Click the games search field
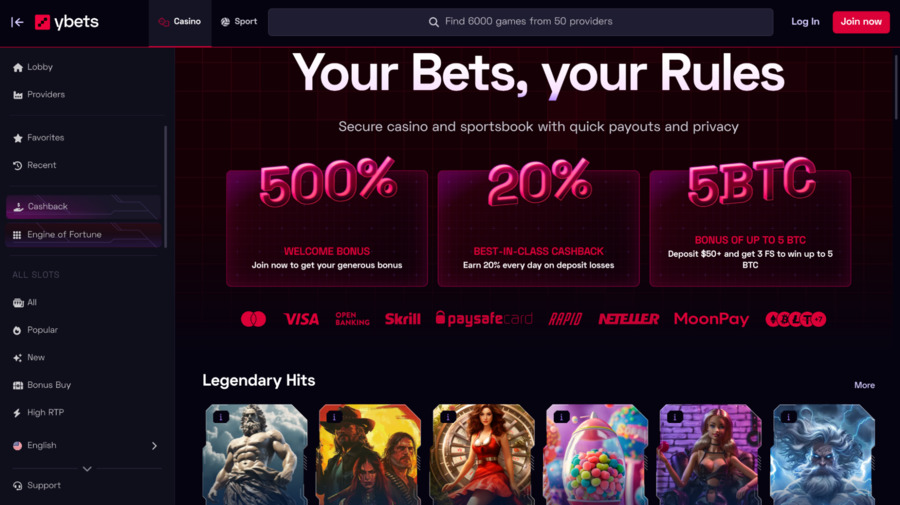The image size is (900, 505). (x=521, y=22)
